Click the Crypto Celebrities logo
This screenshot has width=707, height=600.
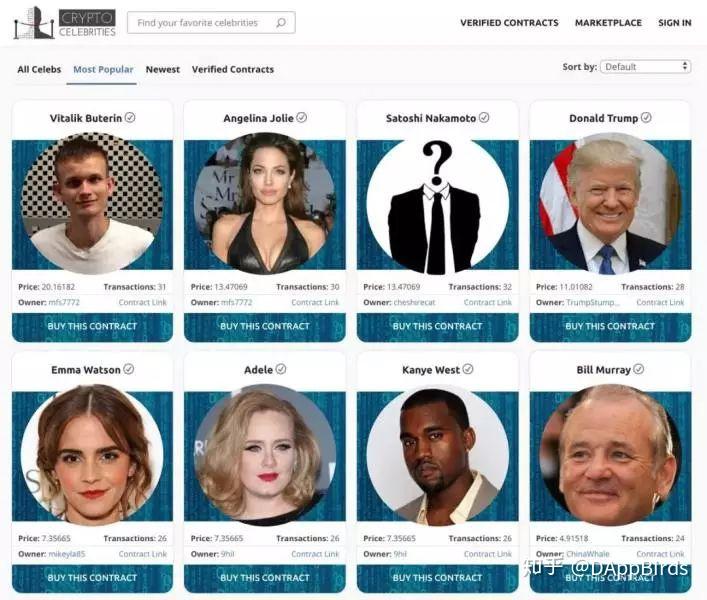click(64, 23)
